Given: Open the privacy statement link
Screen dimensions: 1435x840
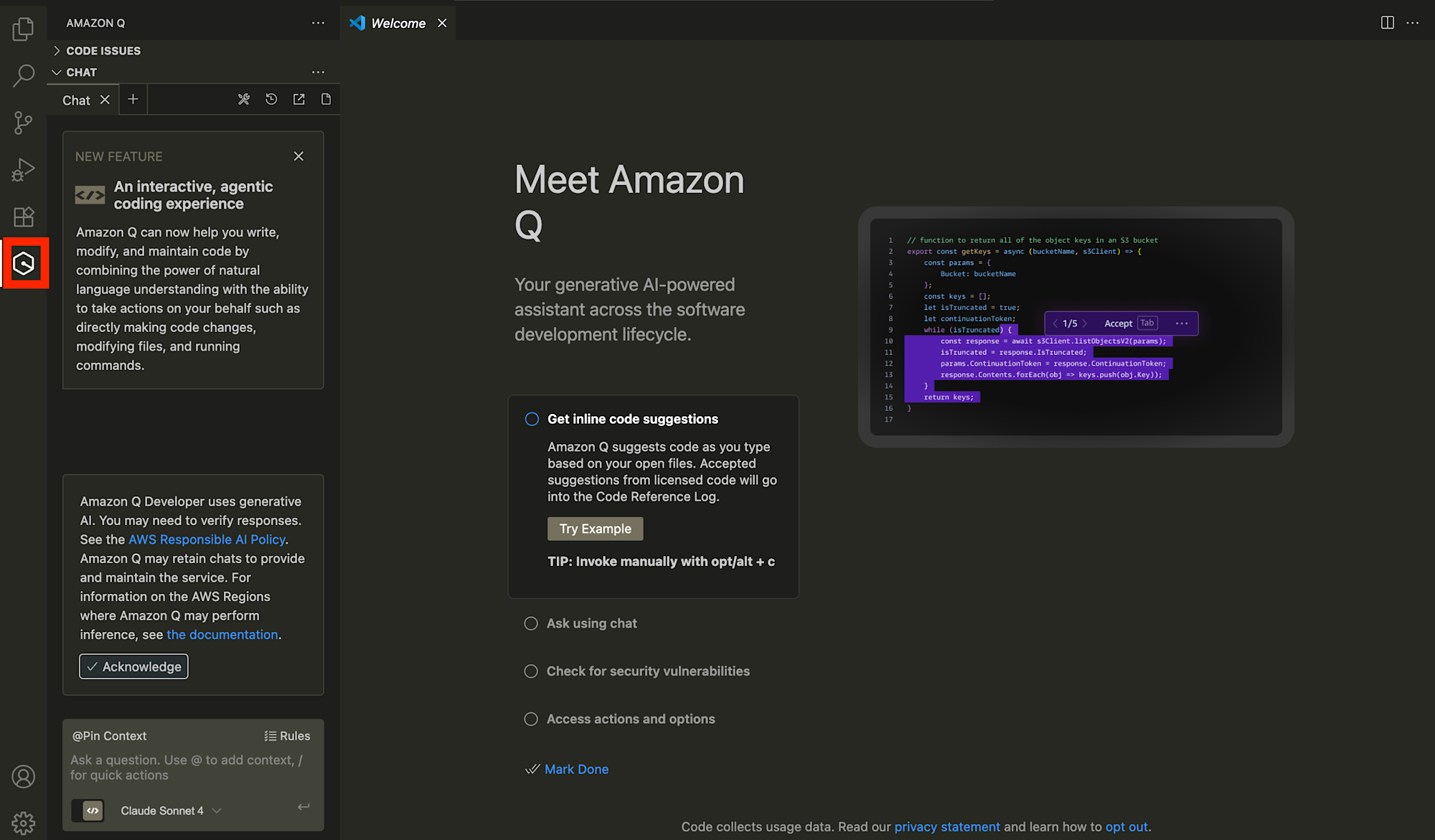Looking at the screenshot, I should click(947, 826).
